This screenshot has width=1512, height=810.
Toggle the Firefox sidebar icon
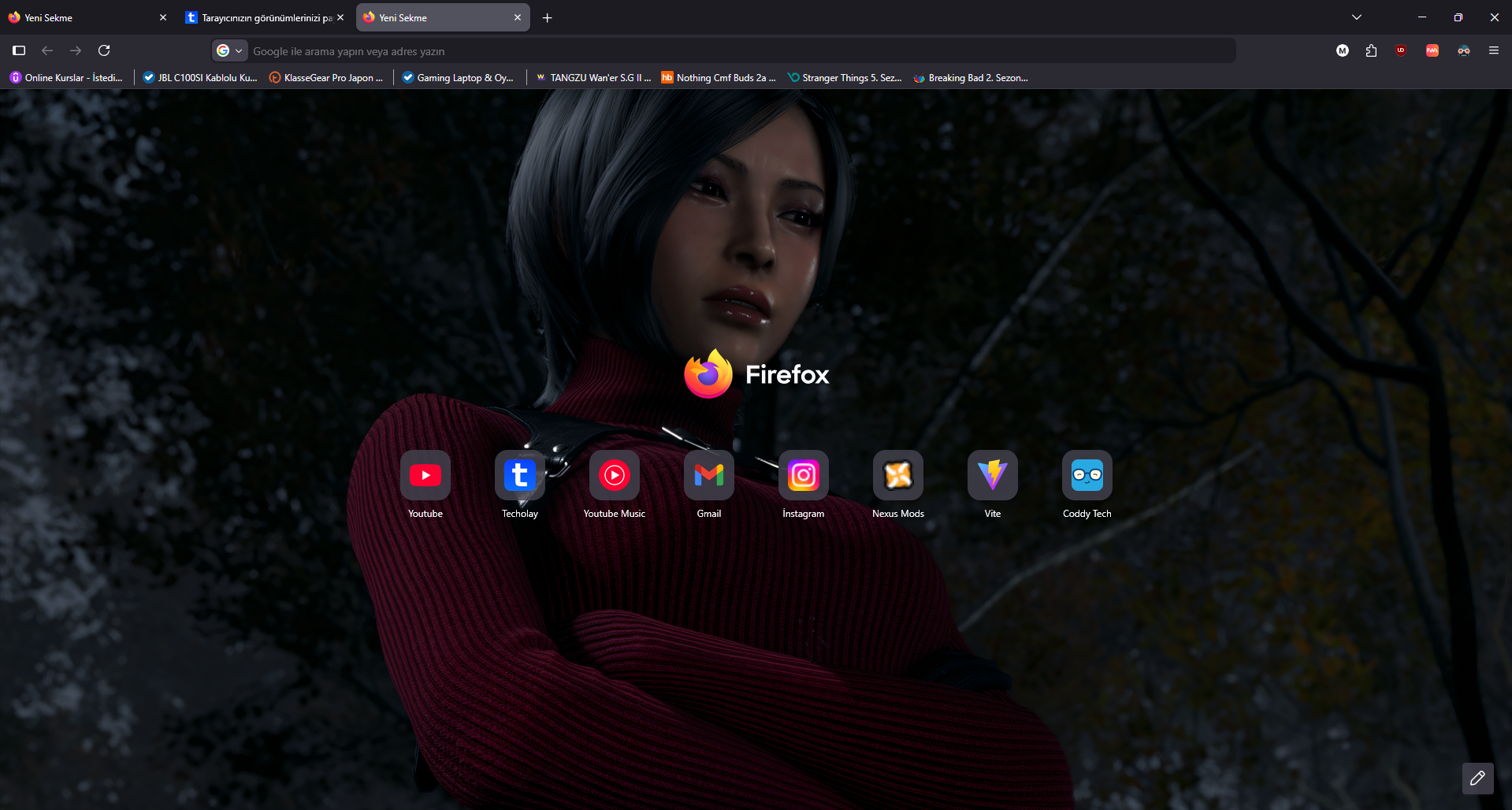click(19, 50)
